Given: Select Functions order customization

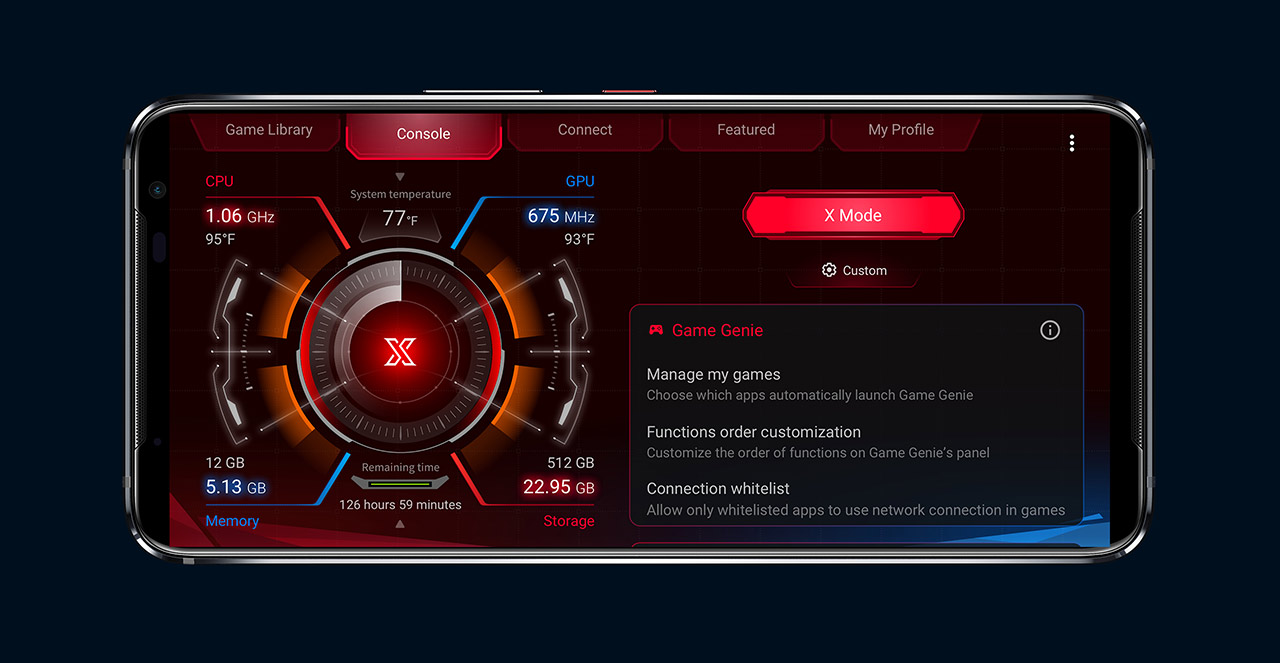Looking at the screenshot, I should pyautogui.click(x=855, y=442).
